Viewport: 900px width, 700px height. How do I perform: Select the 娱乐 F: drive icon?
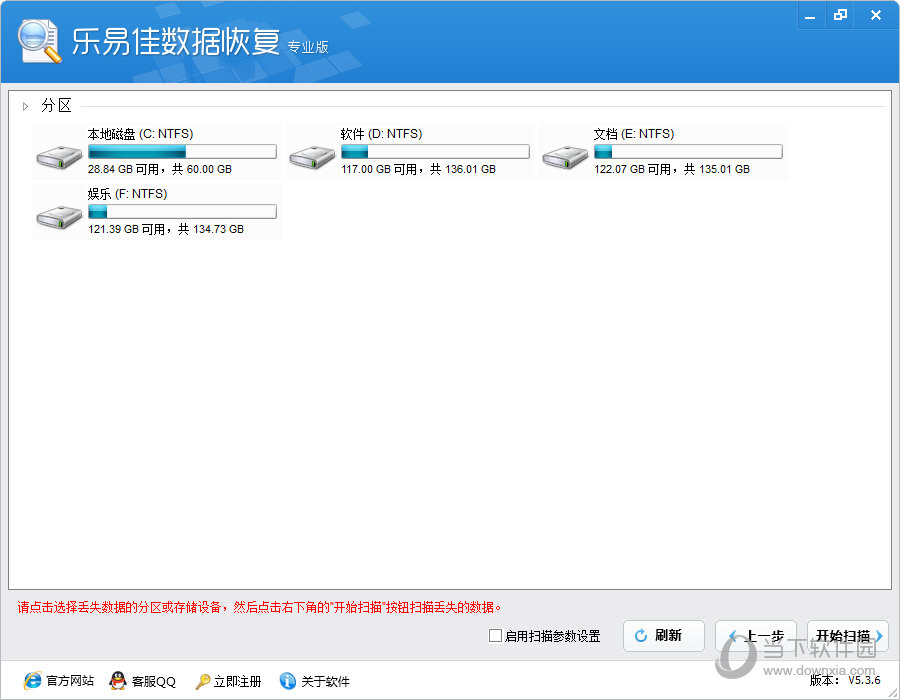pos(59,217)
